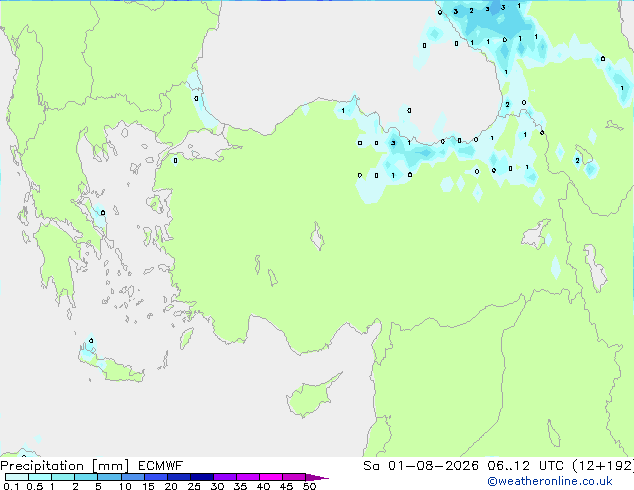Image resolution: width=634 pixels, height=490 pixels.
Task: Click legend scale label '35'
Action: (240, 486)
